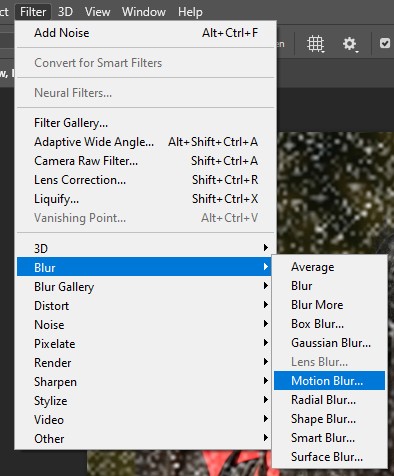Apply Blur More filter
394x476 pixels.
tap(329, 305)
